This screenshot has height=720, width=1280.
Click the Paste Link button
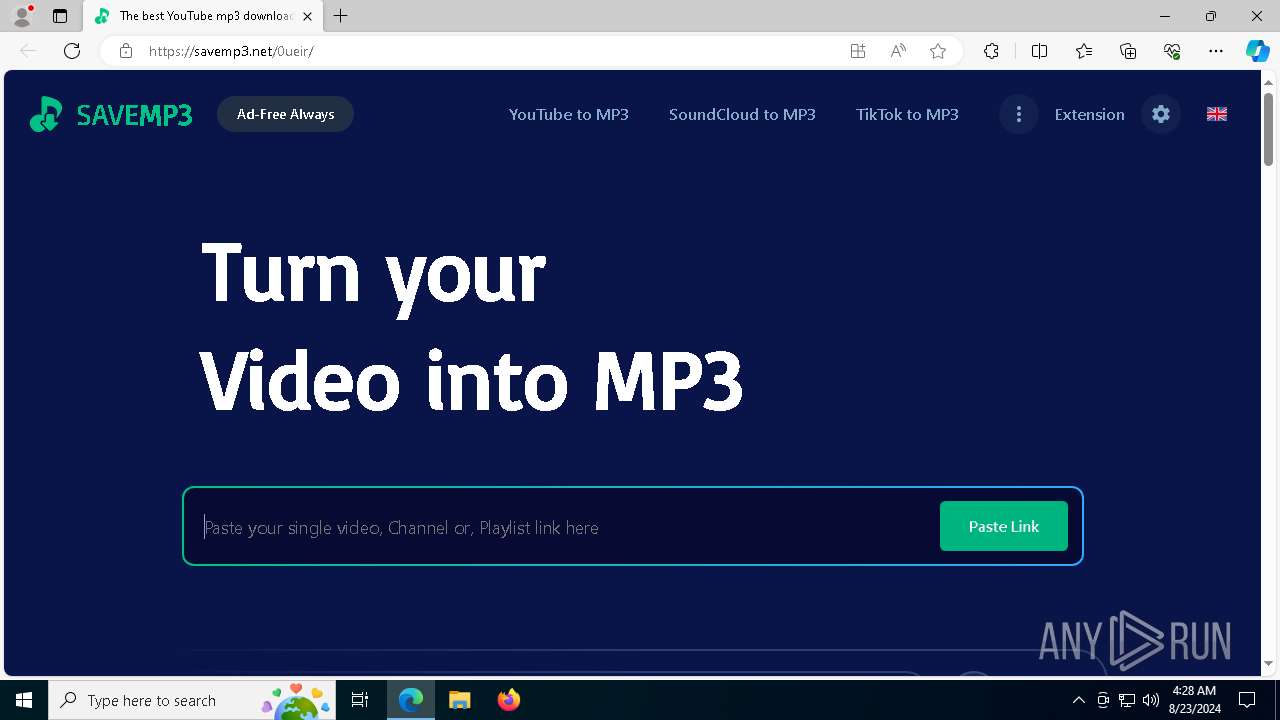(x=1004, y=526)
